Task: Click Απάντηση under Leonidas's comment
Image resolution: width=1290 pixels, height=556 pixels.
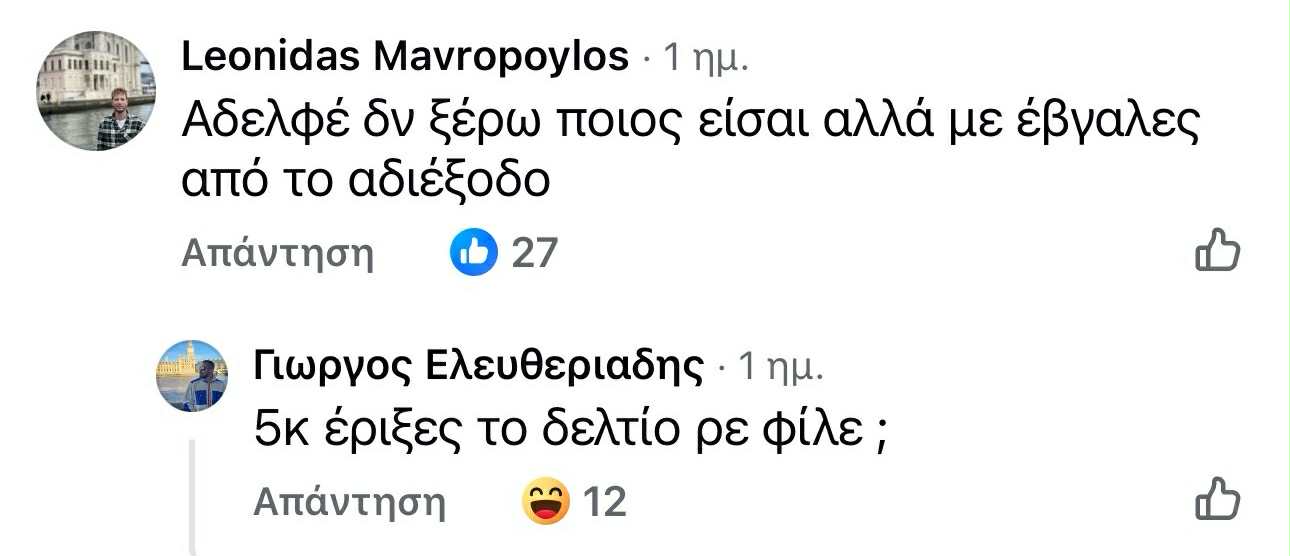Action: coord(277,254)
